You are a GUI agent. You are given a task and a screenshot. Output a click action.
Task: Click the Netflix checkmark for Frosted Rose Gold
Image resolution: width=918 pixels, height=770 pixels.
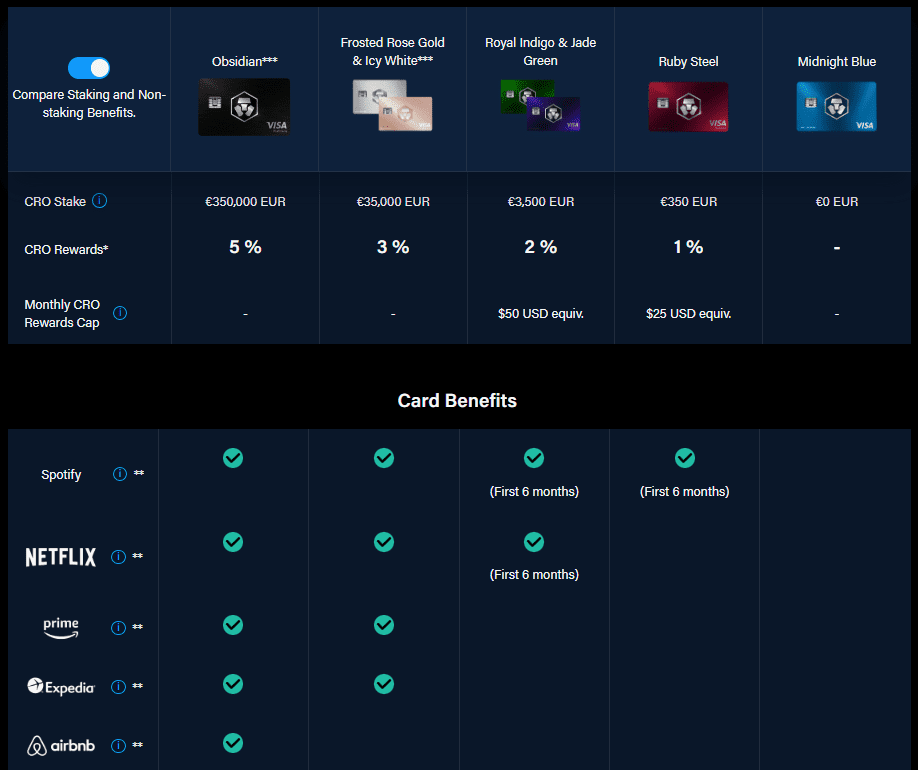coord(384,542)
